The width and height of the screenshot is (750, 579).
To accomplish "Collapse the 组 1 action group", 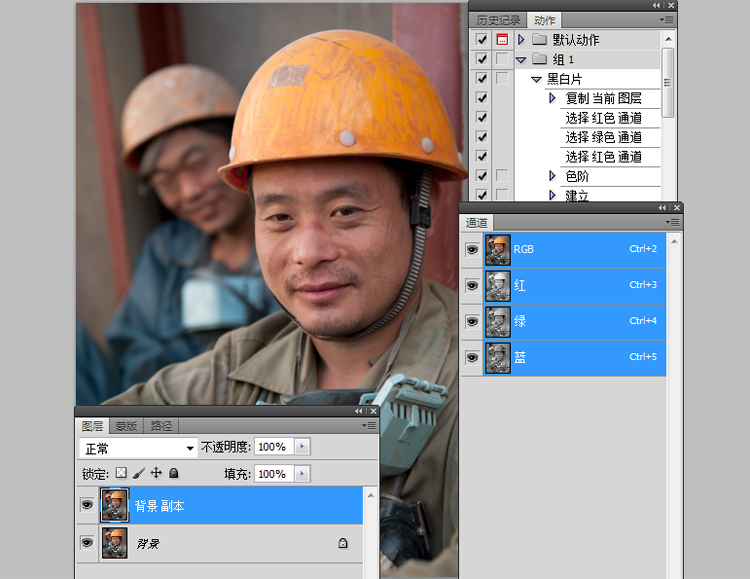I will pos(521,60).
